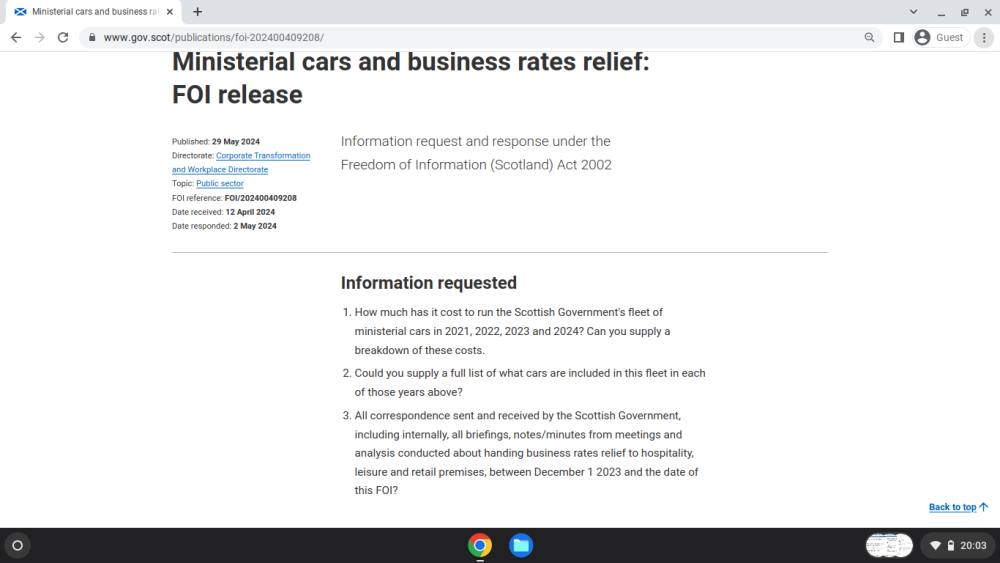The image size is (1000, 563).
Task: Click request item about business rates correspondence
Action: [526, 453]
